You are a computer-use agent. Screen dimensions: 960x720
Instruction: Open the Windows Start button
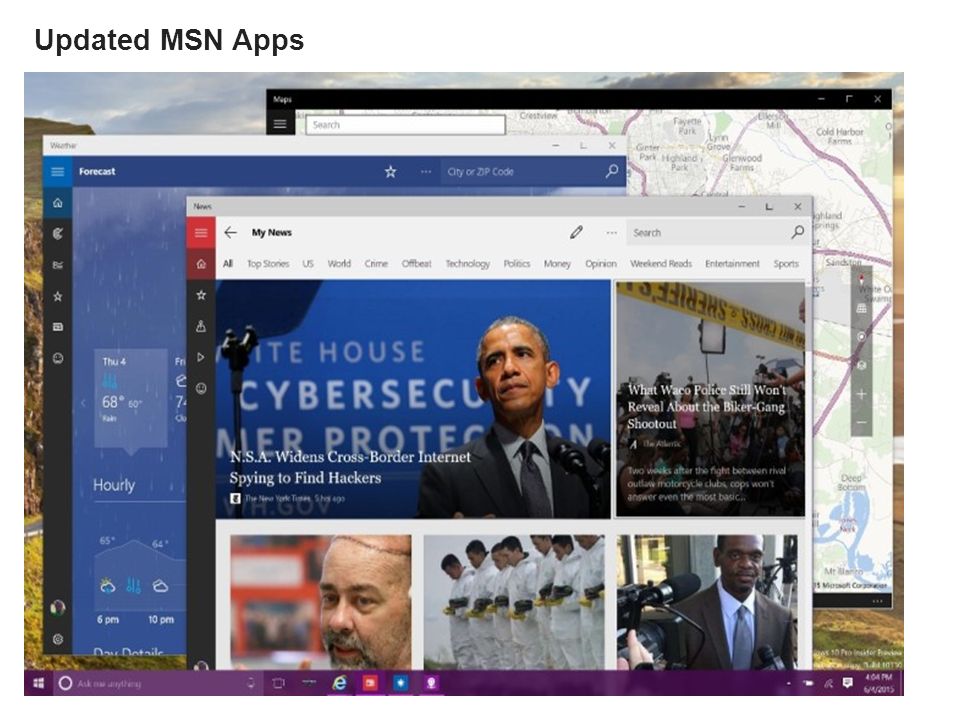[x=38, y=683]
